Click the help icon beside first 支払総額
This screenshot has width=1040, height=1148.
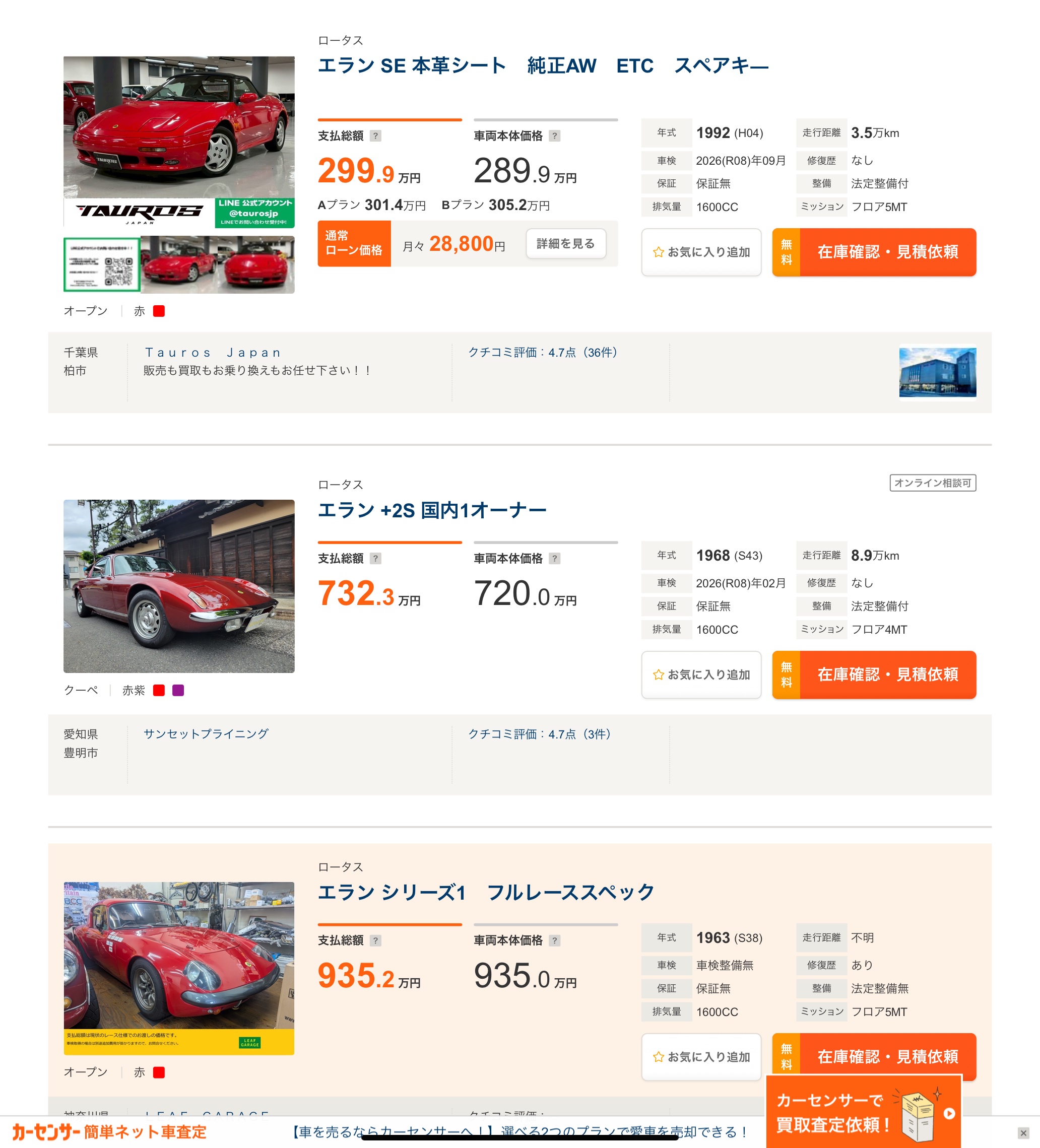tap(375, 136)
